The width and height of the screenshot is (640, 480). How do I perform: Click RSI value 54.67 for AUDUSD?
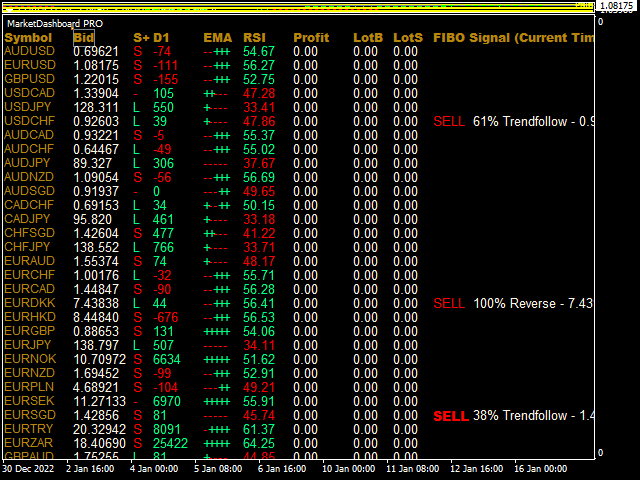point(259,51)
